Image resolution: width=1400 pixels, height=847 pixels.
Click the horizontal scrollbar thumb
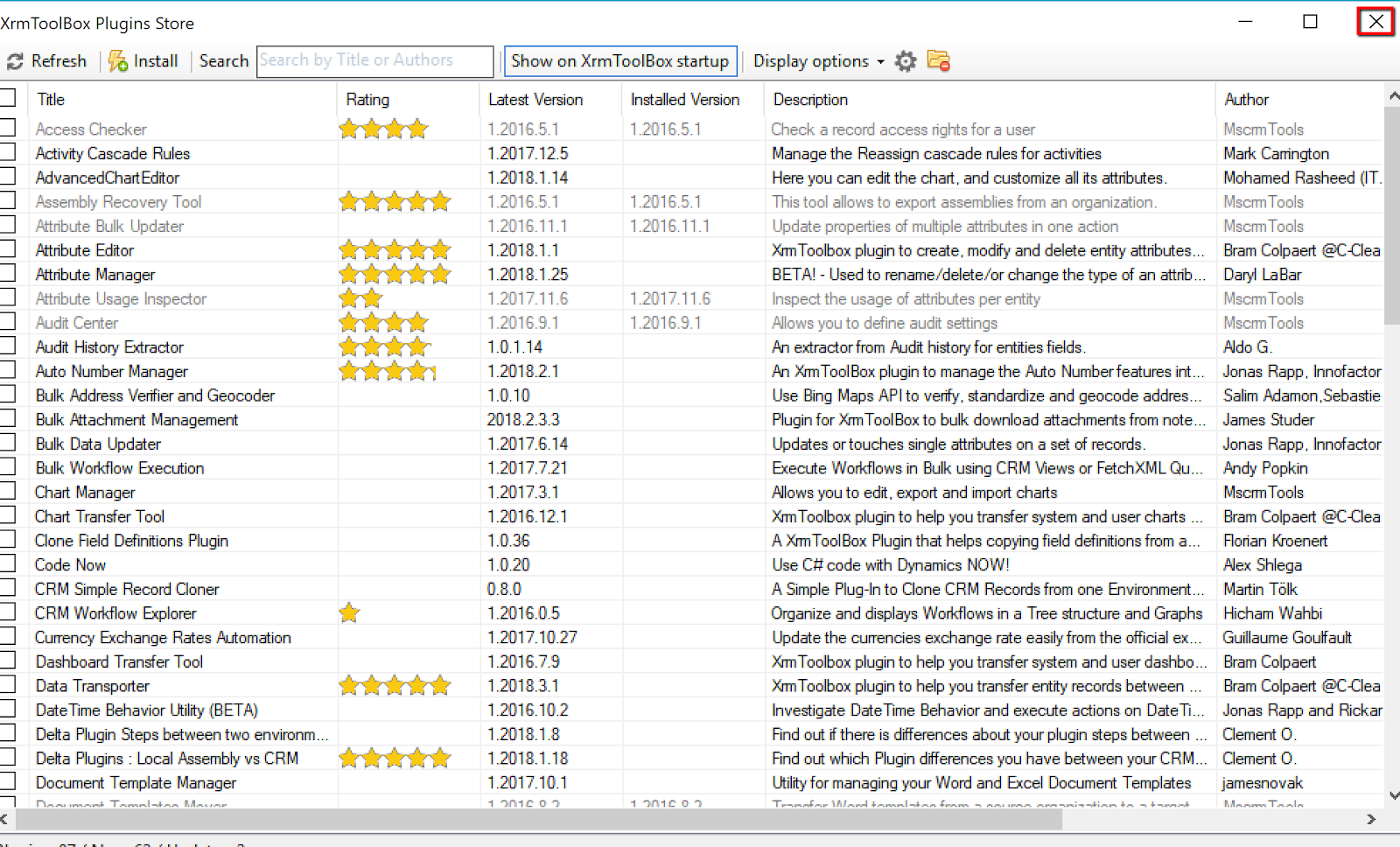[x=539, y=820]
